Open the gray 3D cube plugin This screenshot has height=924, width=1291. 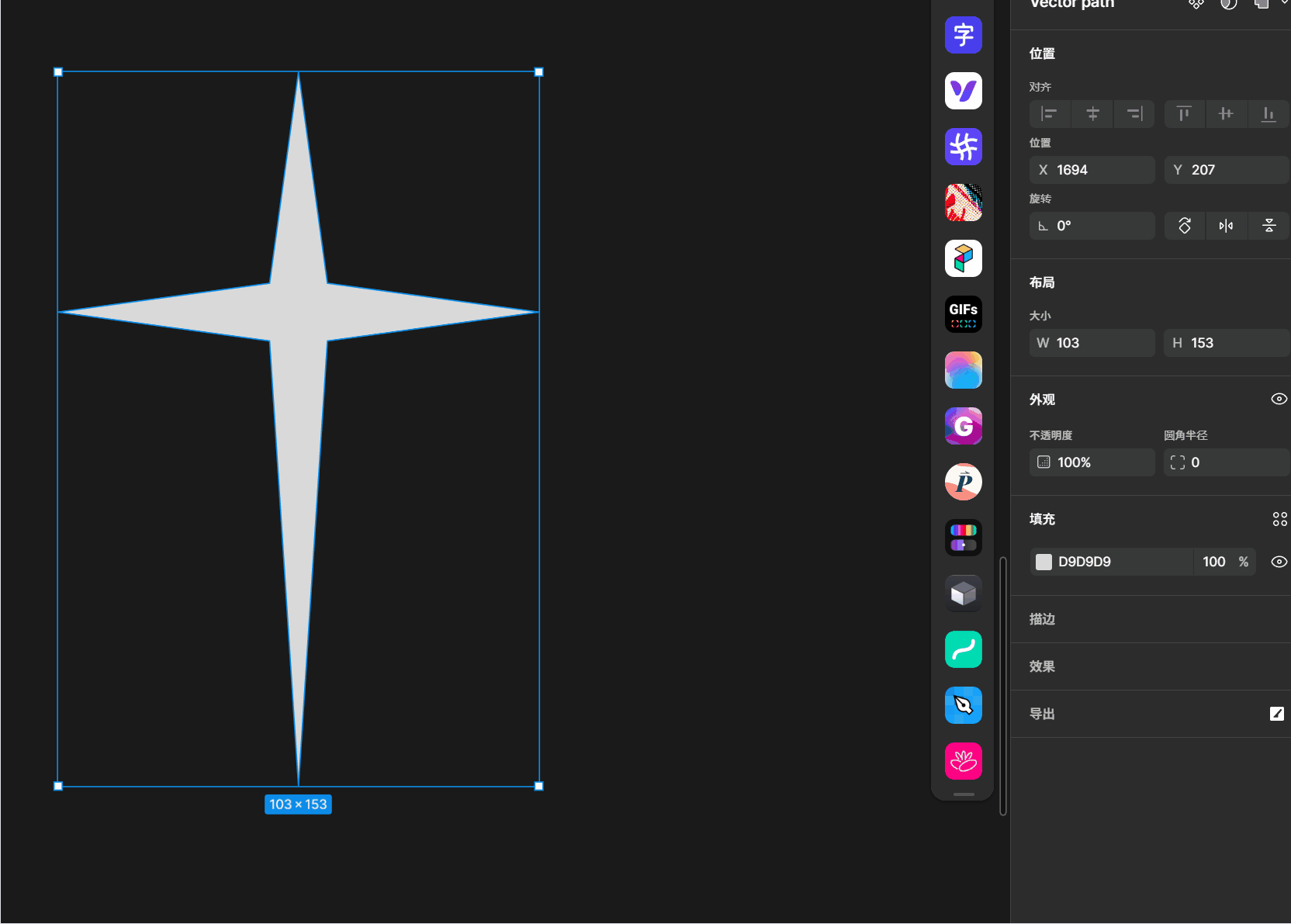point(964,594)
